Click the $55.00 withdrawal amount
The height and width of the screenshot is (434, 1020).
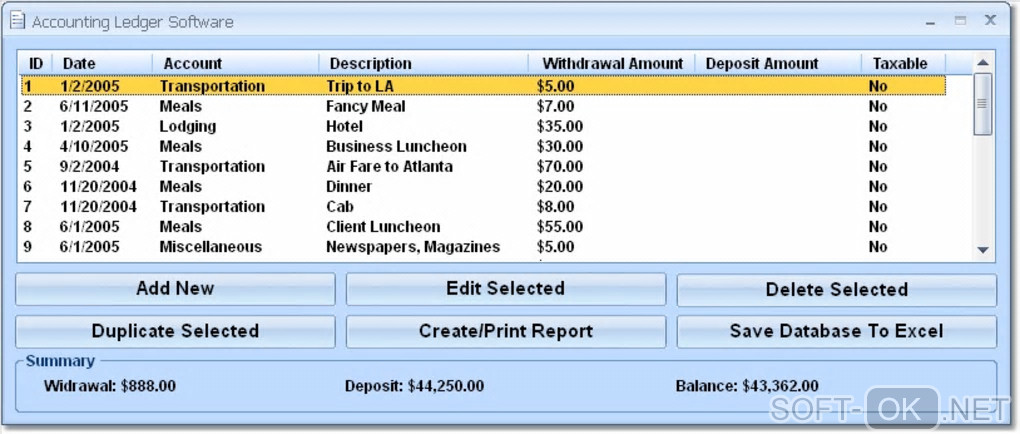[560, 227]
